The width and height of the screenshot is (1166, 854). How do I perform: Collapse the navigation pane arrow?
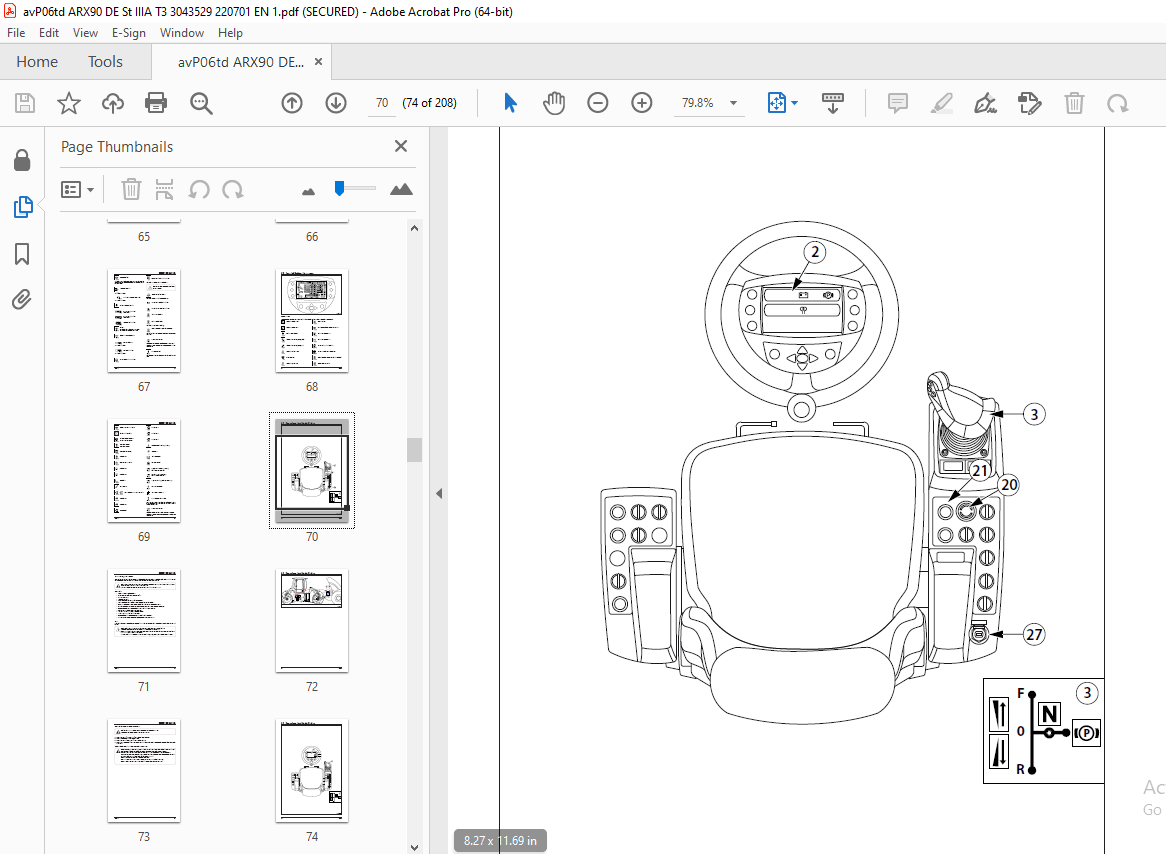(x=439, y=493)
